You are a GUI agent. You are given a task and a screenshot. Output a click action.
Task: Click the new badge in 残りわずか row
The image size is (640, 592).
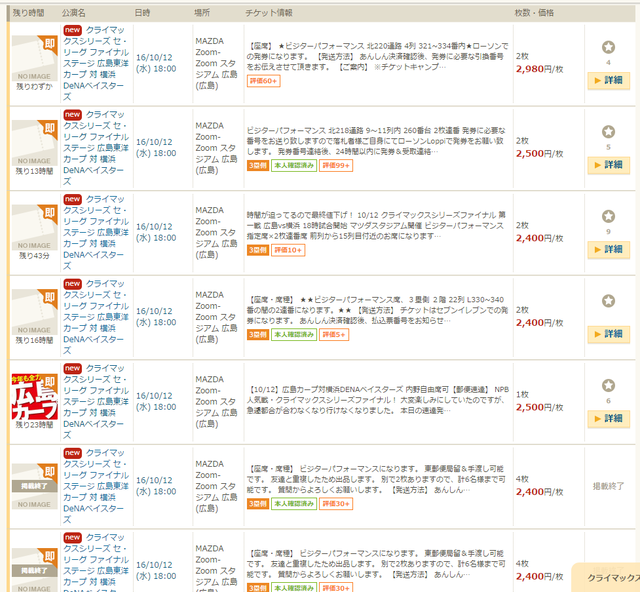point(73,30)
